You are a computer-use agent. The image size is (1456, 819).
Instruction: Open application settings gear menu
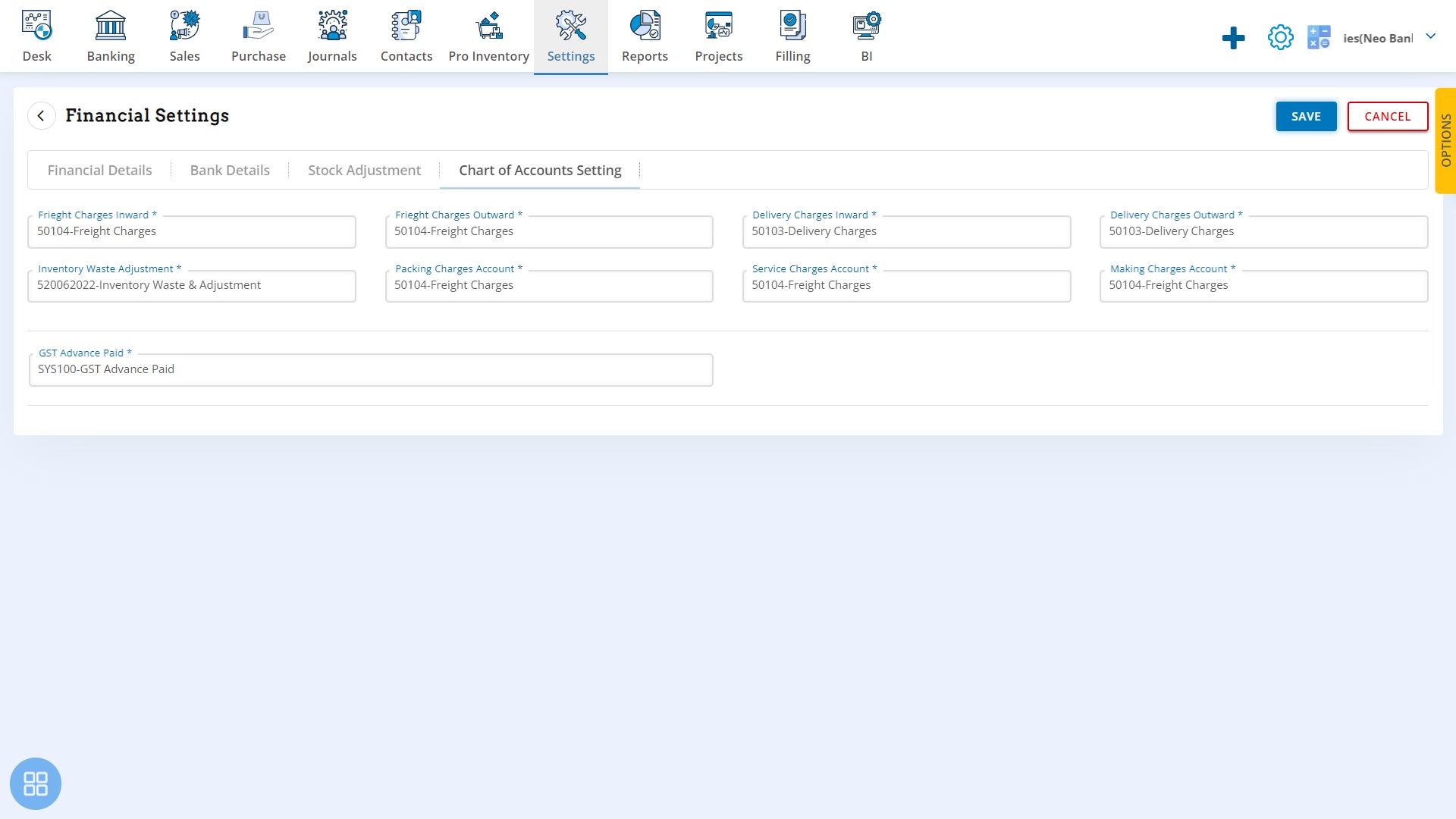pyautogui.click(x=1280, y=38)
